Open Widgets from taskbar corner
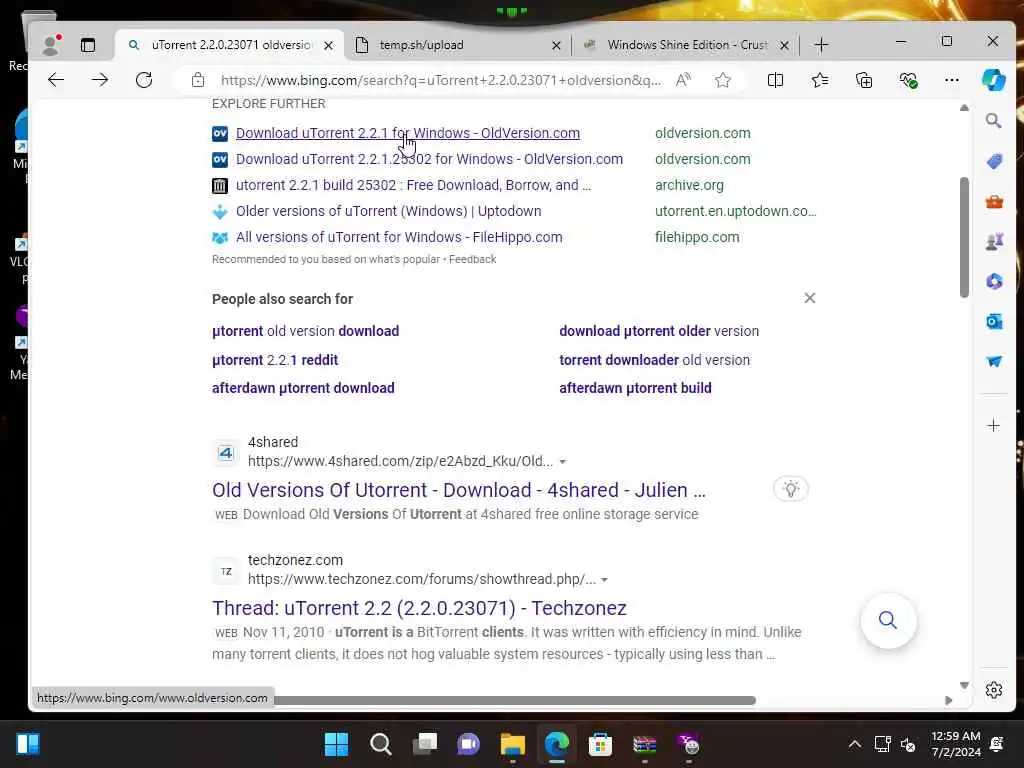Viewport: 1024px width, 768px height. click(x=27, y=744)
